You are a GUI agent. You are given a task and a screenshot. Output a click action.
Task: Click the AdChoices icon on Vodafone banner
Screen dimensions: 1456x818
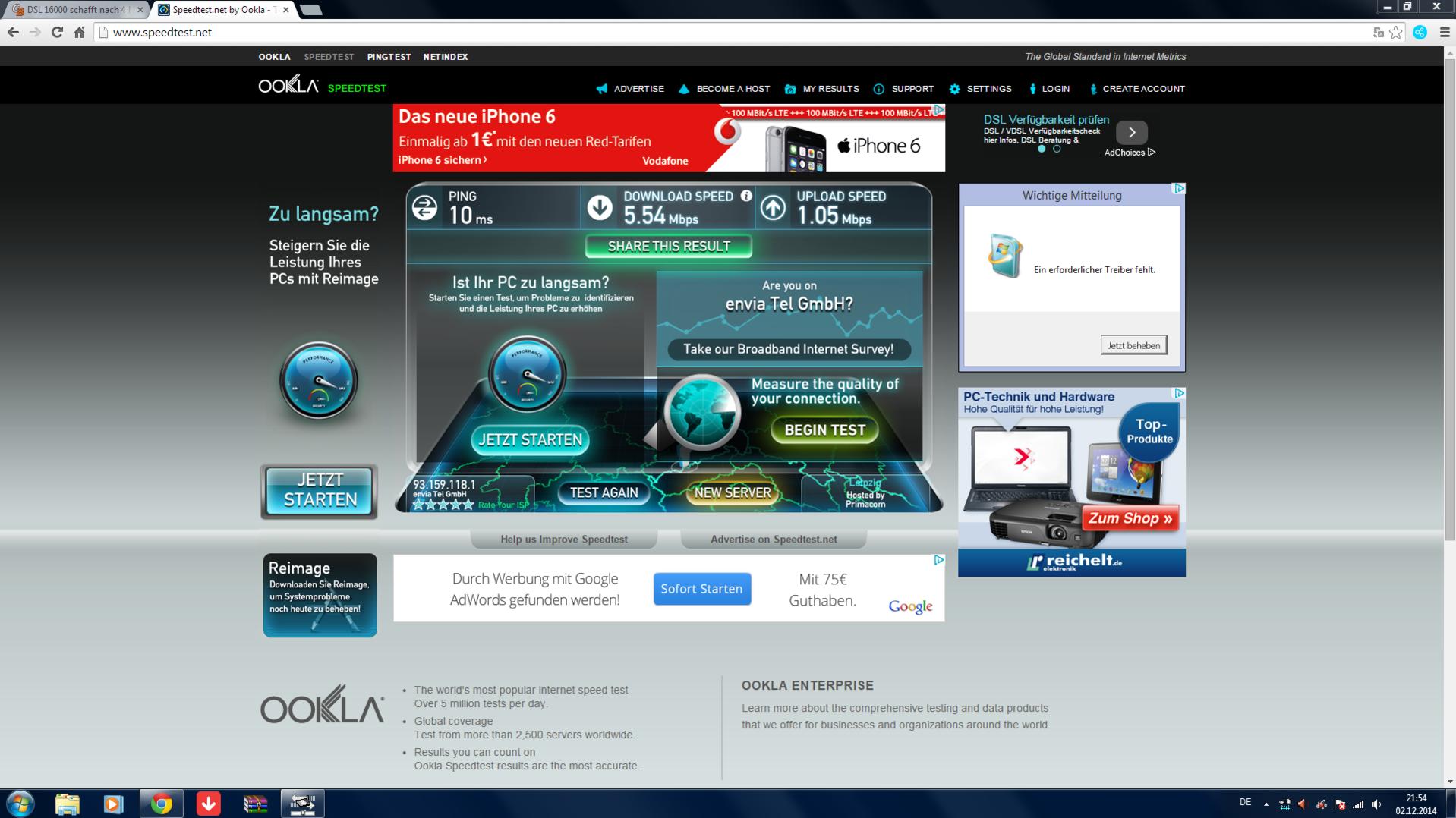click(939, 110)
